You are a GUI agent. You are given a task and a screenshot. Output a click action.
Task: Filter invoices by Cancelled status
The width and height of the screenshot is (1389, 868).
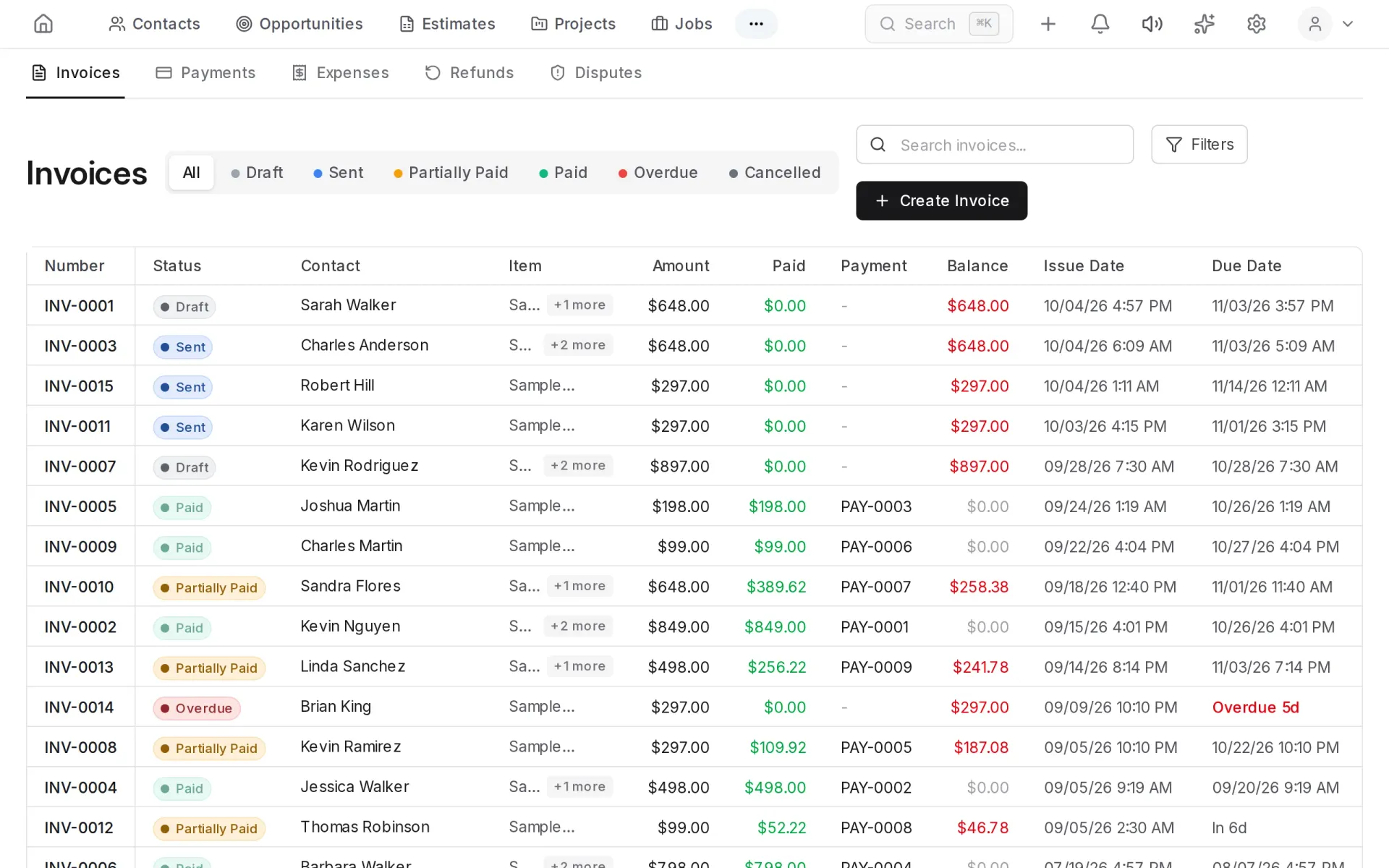774,173
